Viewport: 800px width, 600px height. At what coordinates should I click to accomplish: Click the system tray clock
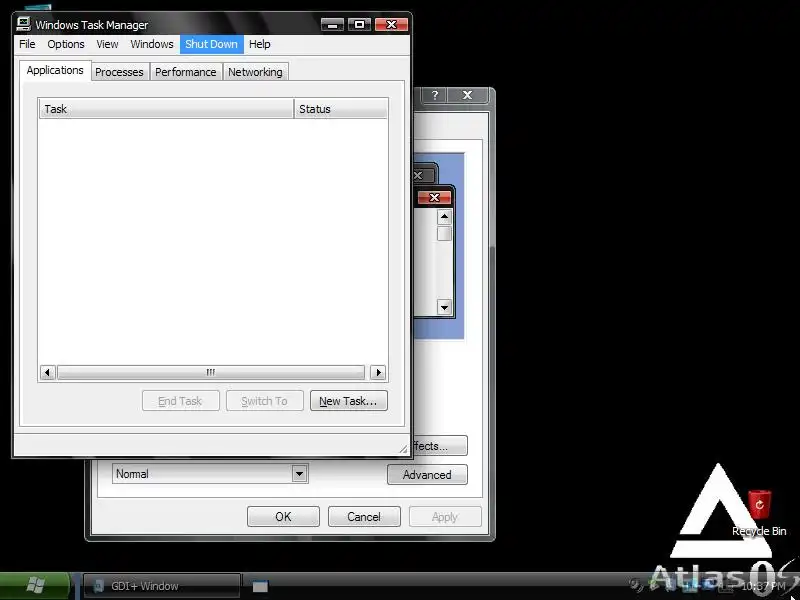click(763, 586)
